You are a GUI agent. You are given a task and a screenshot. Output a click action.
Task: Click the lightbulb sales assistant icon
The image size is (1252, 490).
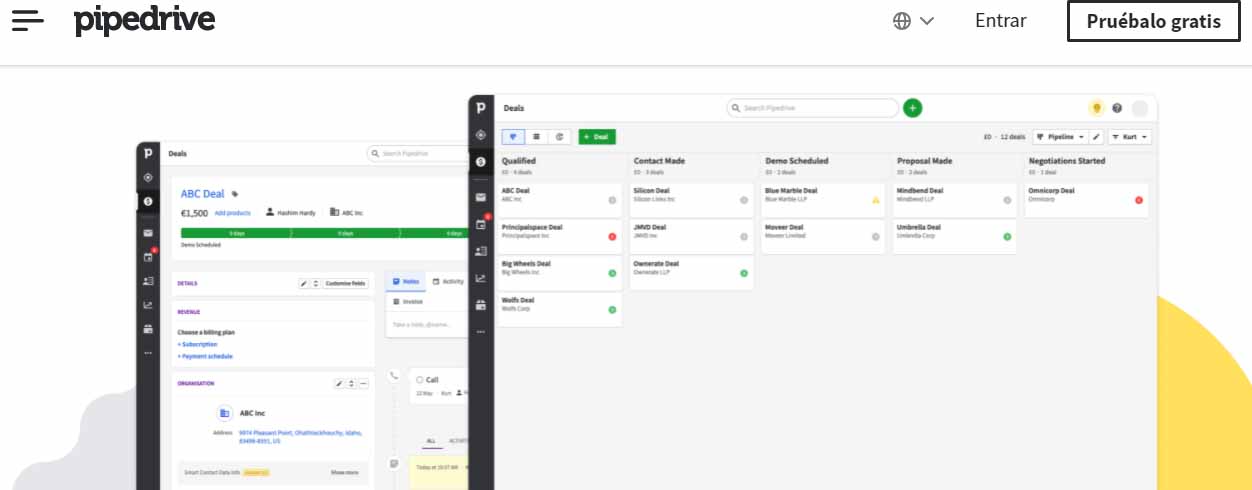pyautogui.click(x=1096, y=108)
